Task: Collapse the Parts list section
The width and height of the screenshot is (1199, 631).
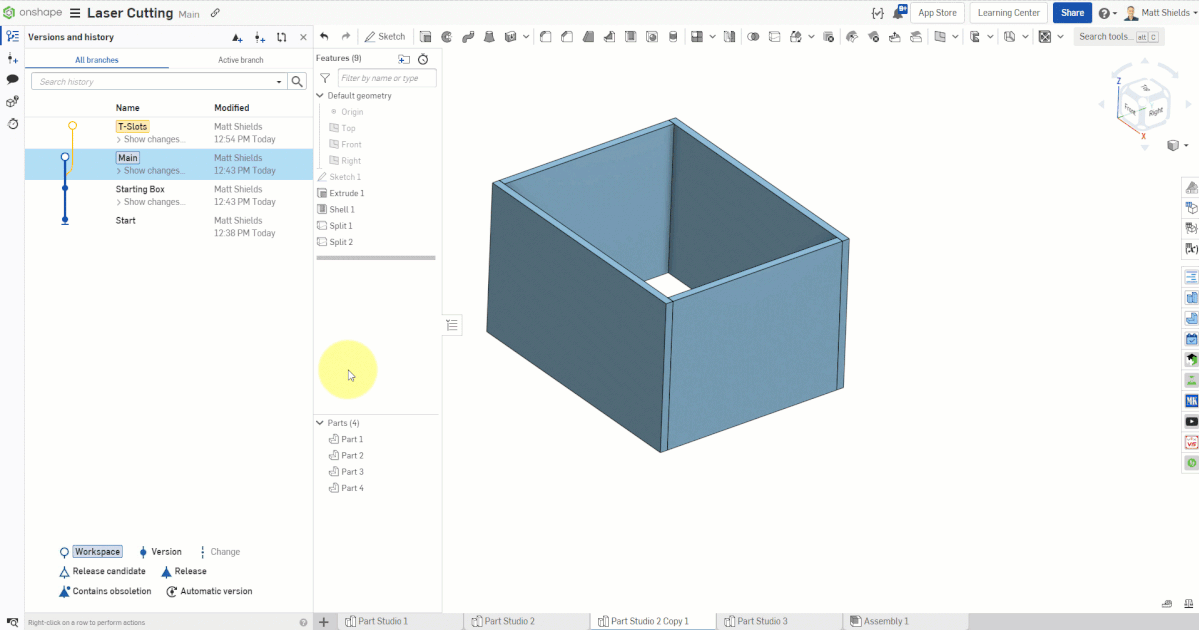Action: pos(320,423)
